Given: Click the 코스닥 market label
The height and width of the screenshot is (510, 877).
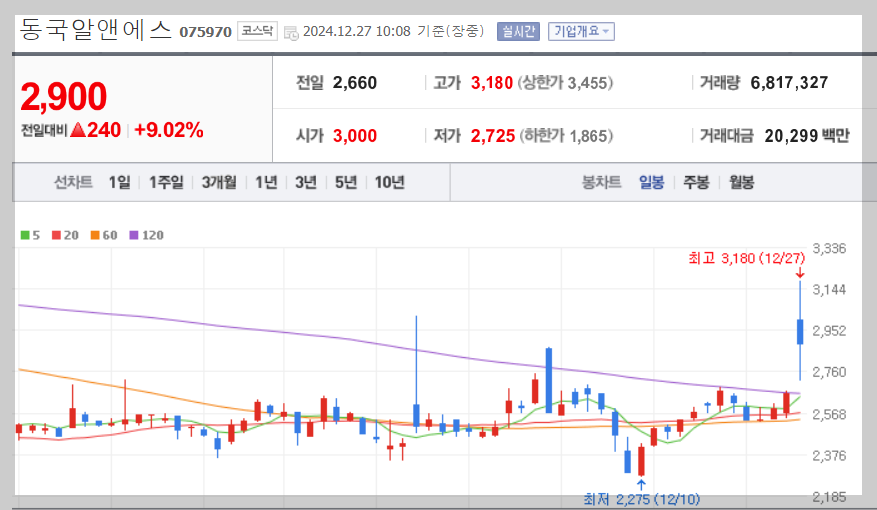Looking at the screenshot, I should coord(257,31).
